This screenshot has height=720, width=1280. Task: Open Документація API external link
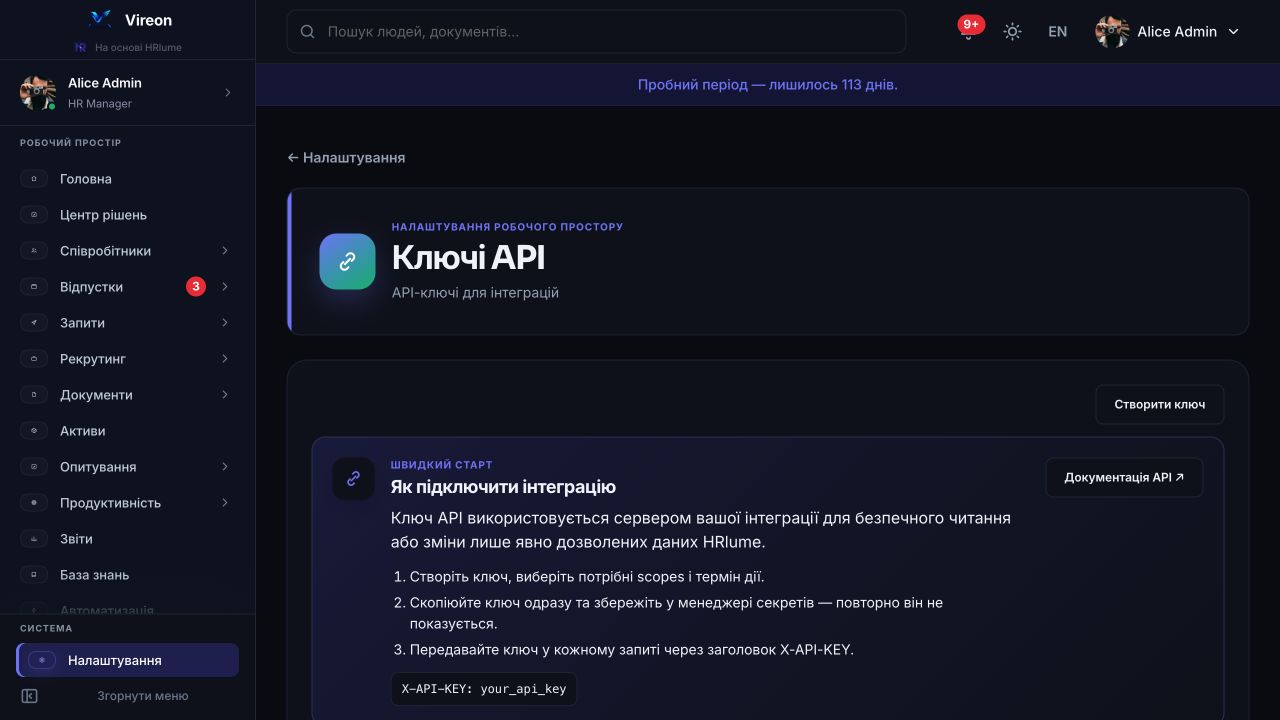(x=1124, y=478)
